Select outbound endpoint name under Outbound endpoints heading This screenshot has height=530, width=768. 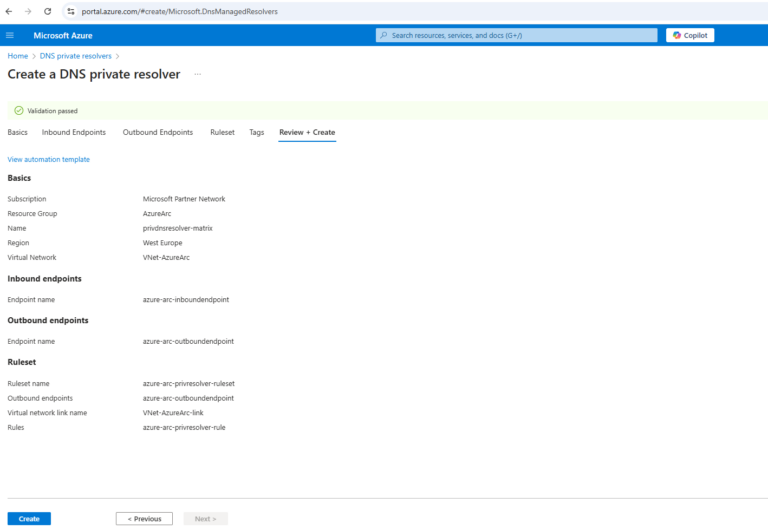(x=188, y=341)
